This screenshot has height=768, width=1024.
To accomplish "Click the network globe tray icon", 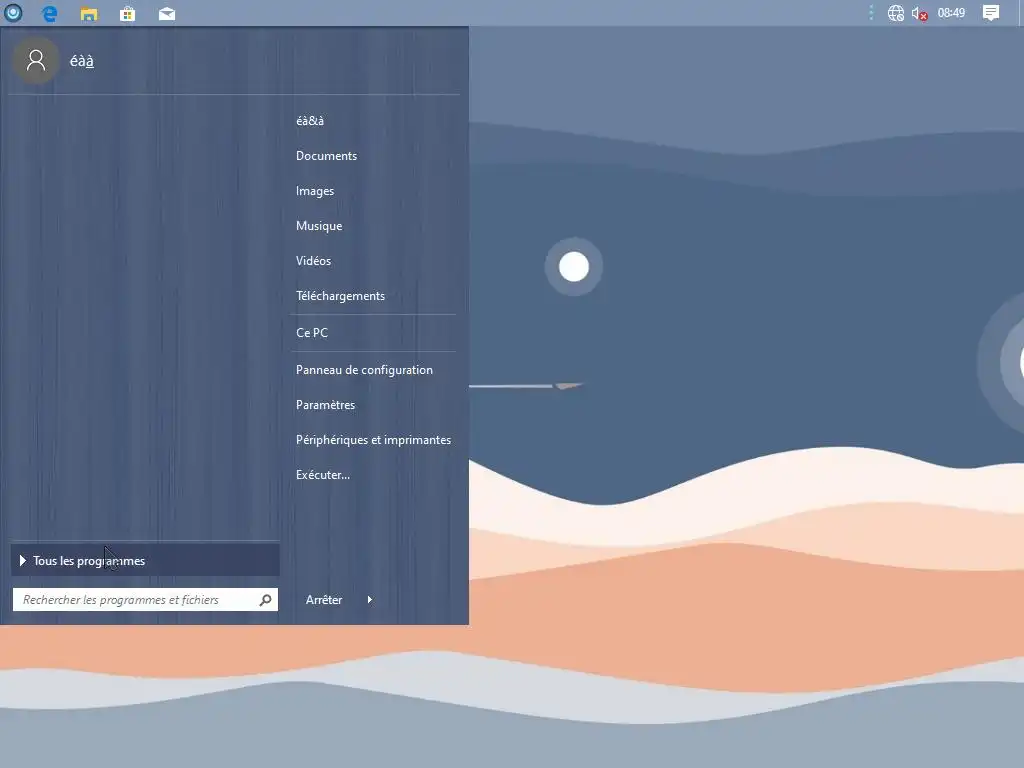I will click(895, 13).
